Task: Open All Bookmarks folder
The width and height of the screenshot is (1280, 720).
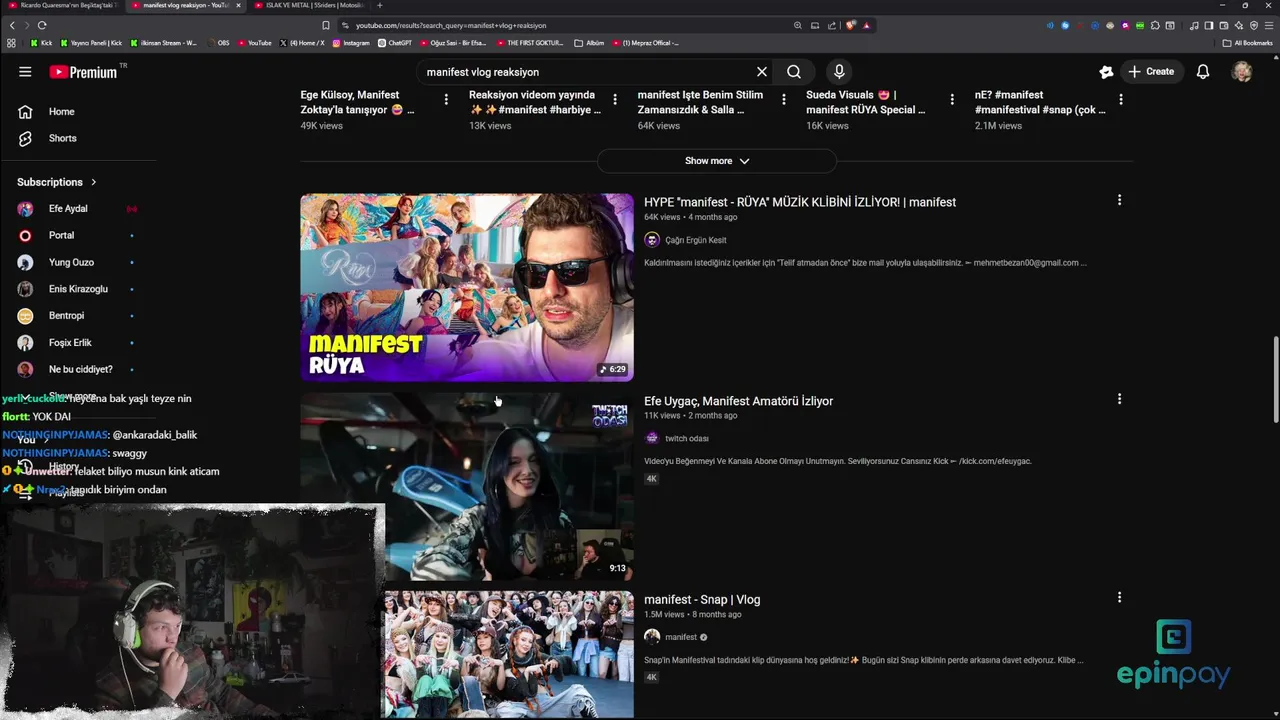Action: (x=1248, y=43)
